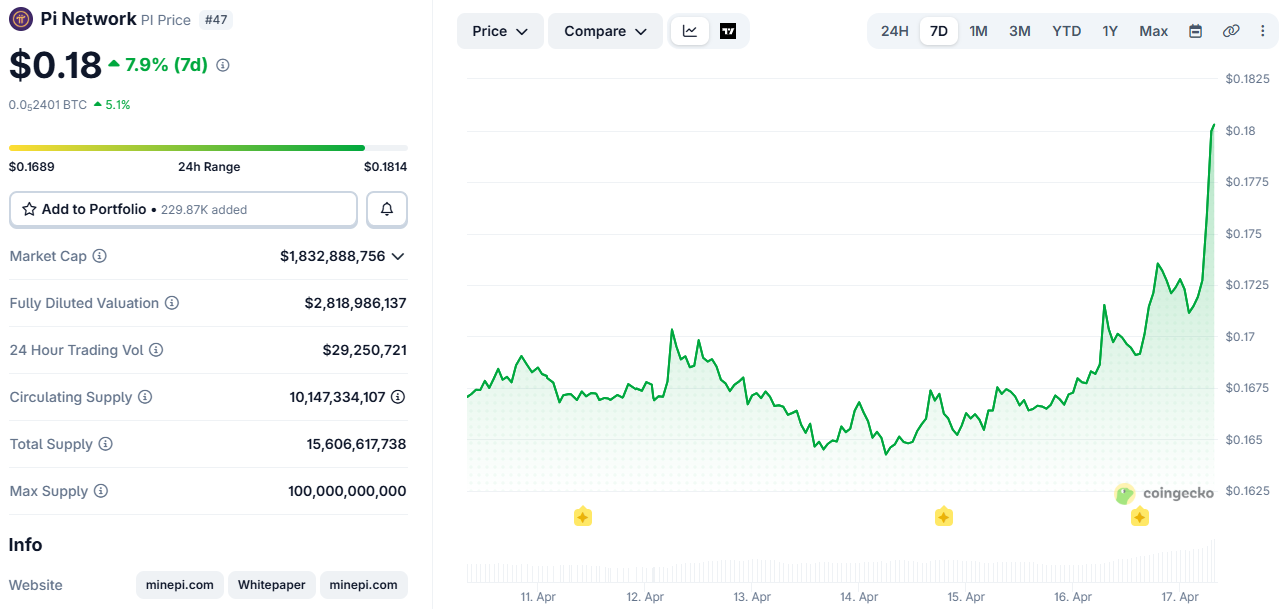The image size is (1280, 609).
Task: Select the line chart view icon
Action: click(689, 31)
